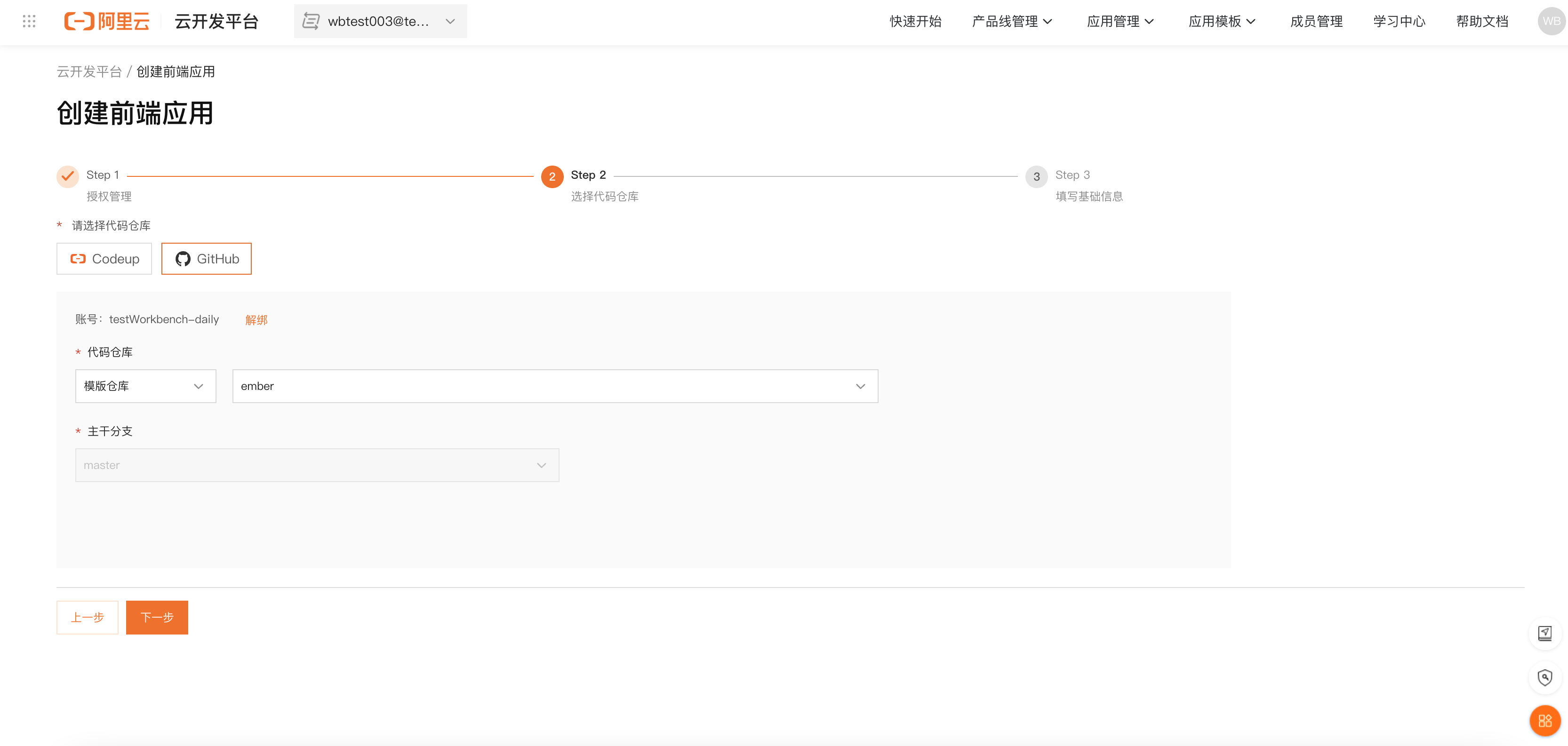Open the 应用模板 menu

pos(1222,21)
